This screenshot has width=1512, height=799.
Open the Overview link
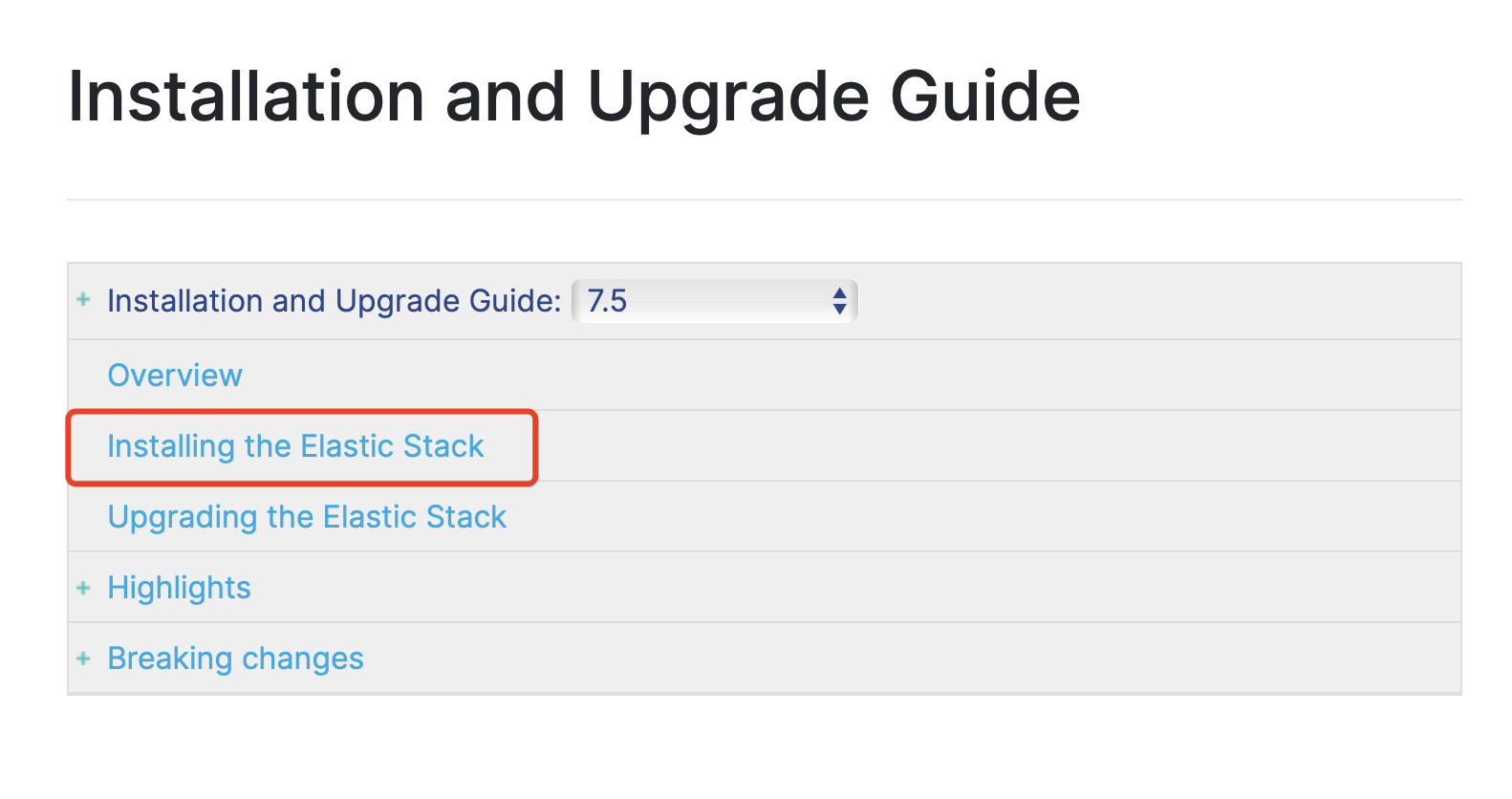coord(175,376)
